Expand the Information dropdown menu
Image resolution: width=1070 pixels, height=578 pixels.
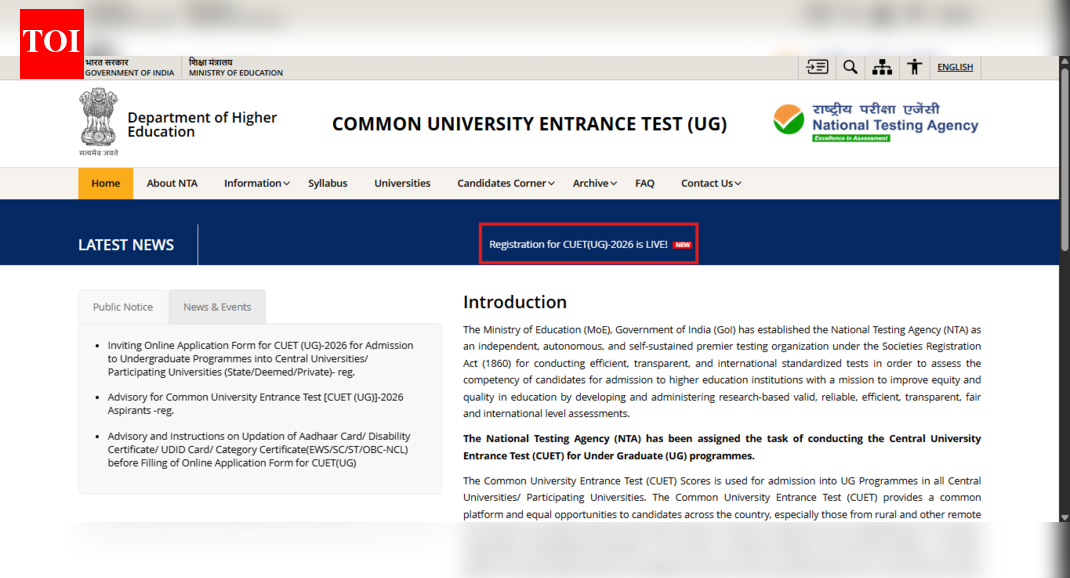256,183
